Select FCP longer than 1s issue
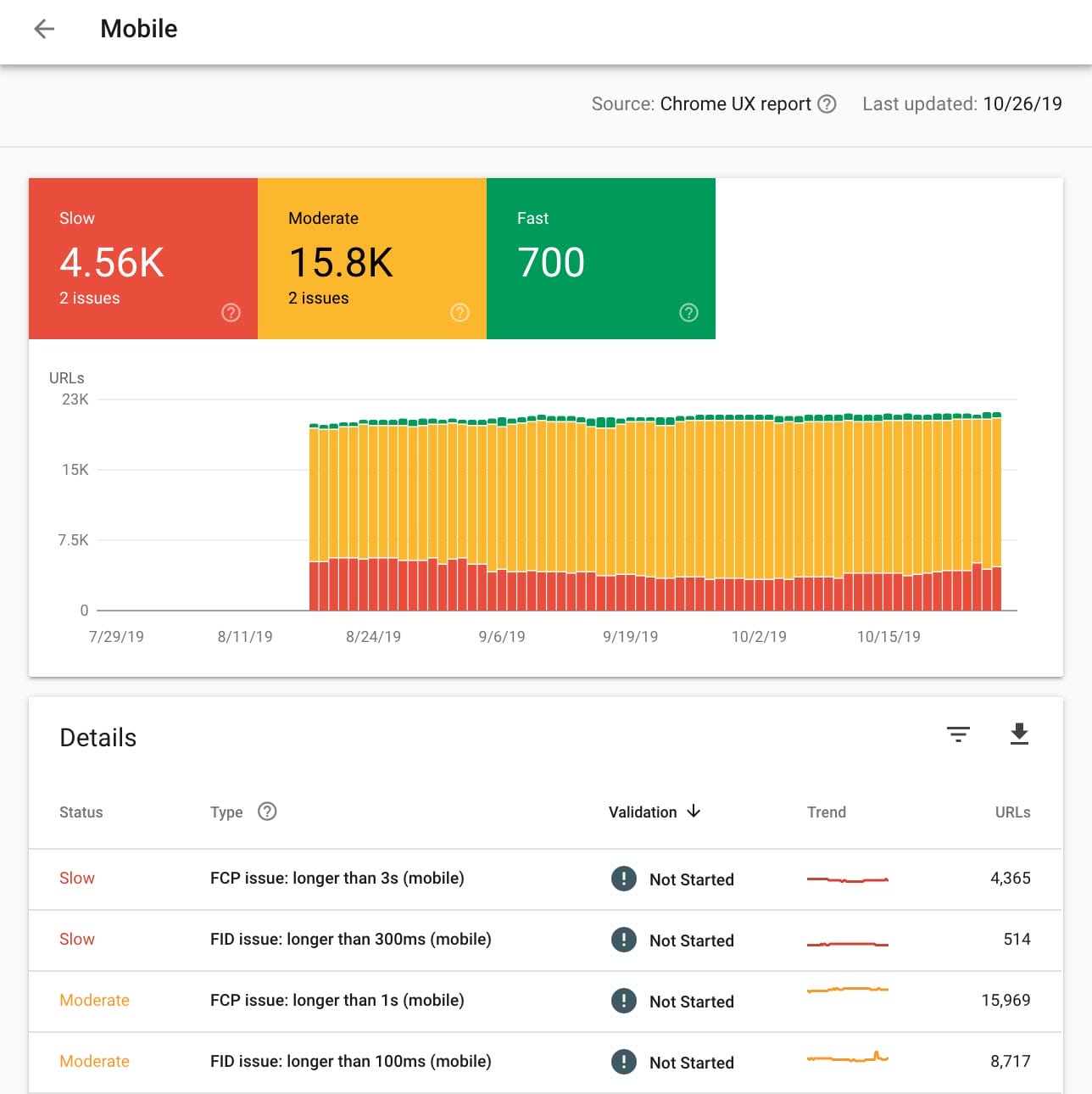The height and width of the screenshot is (1094, 1092). pyautogui.click(x=337, y=1001)
